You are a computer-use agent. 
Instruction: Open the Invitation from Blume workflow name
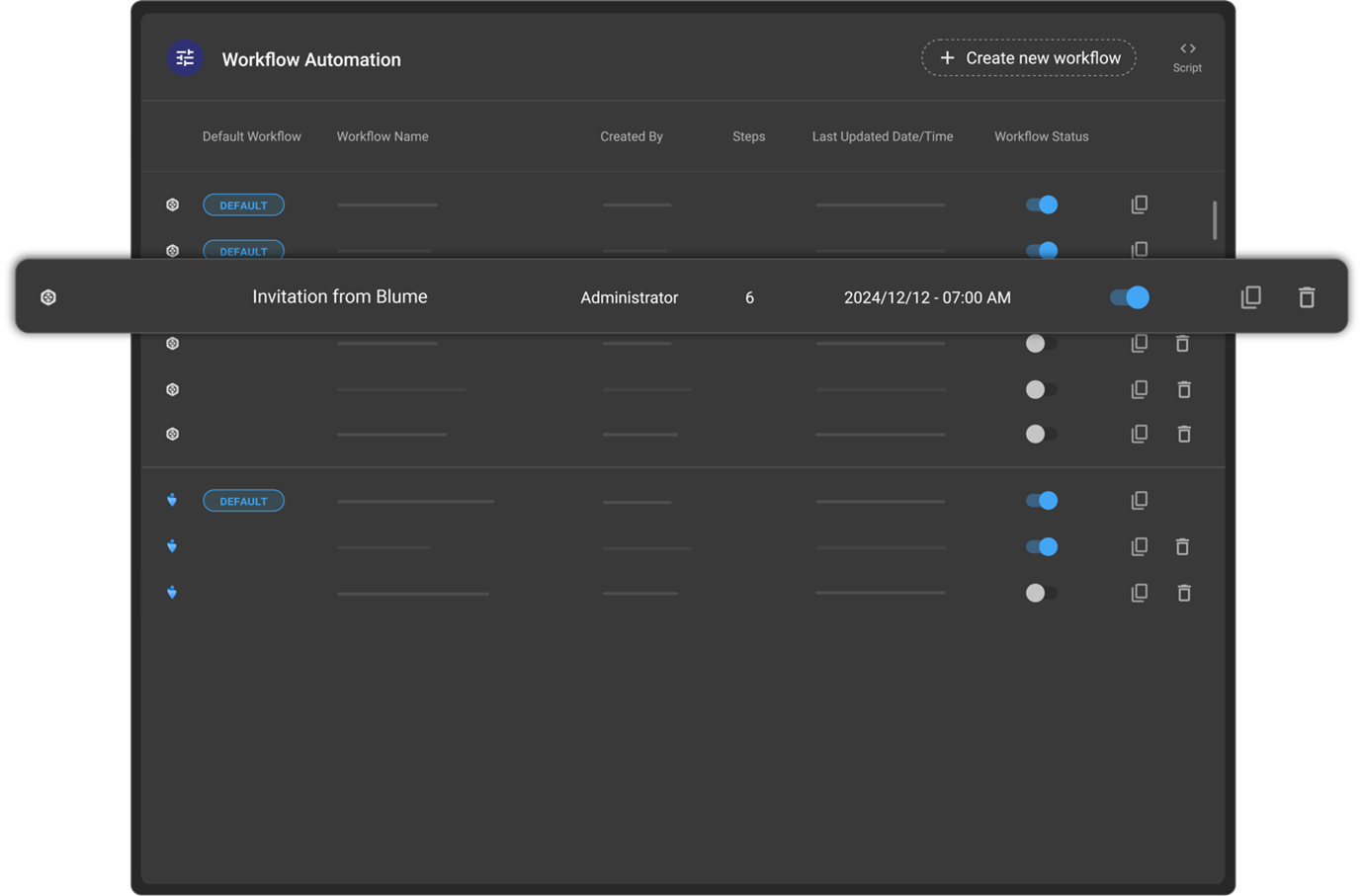(339, 296)
